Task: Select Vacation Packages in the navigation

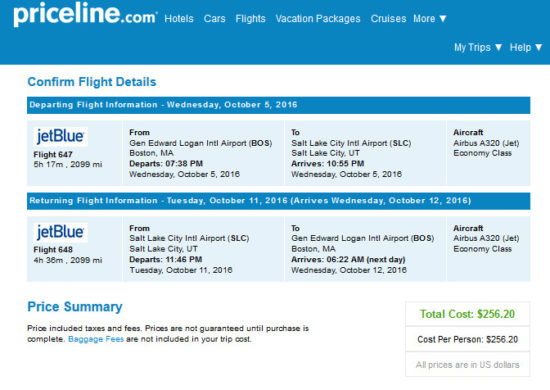Action: point(318,19)
